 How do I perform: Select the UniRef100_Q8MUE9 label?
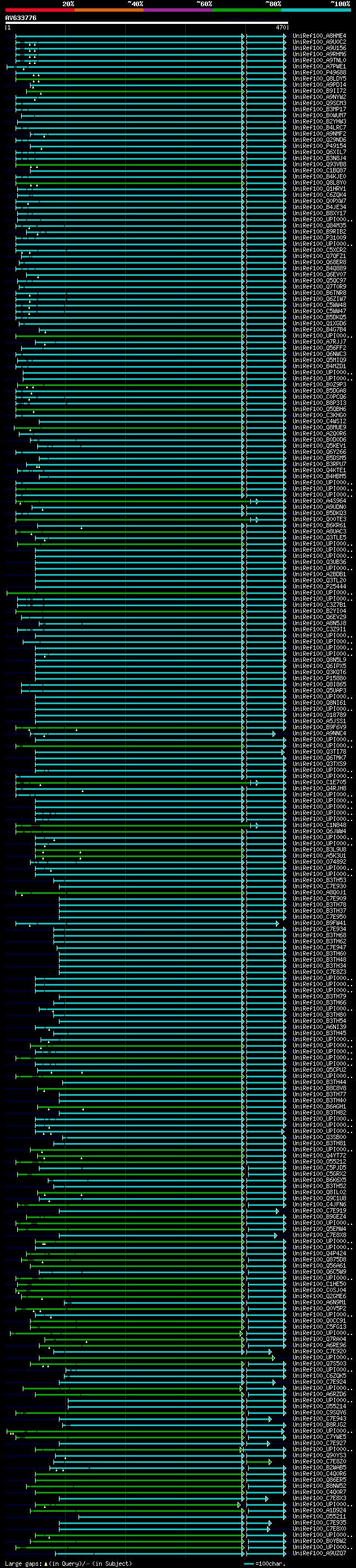tap(319, 427)
